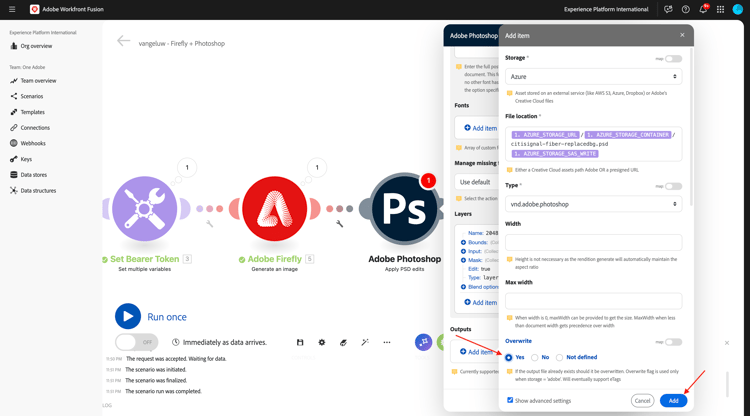Select the Adobe Firefly module
Image resolution: width=750 pixels, height=416 pixels.
point(275,208)
